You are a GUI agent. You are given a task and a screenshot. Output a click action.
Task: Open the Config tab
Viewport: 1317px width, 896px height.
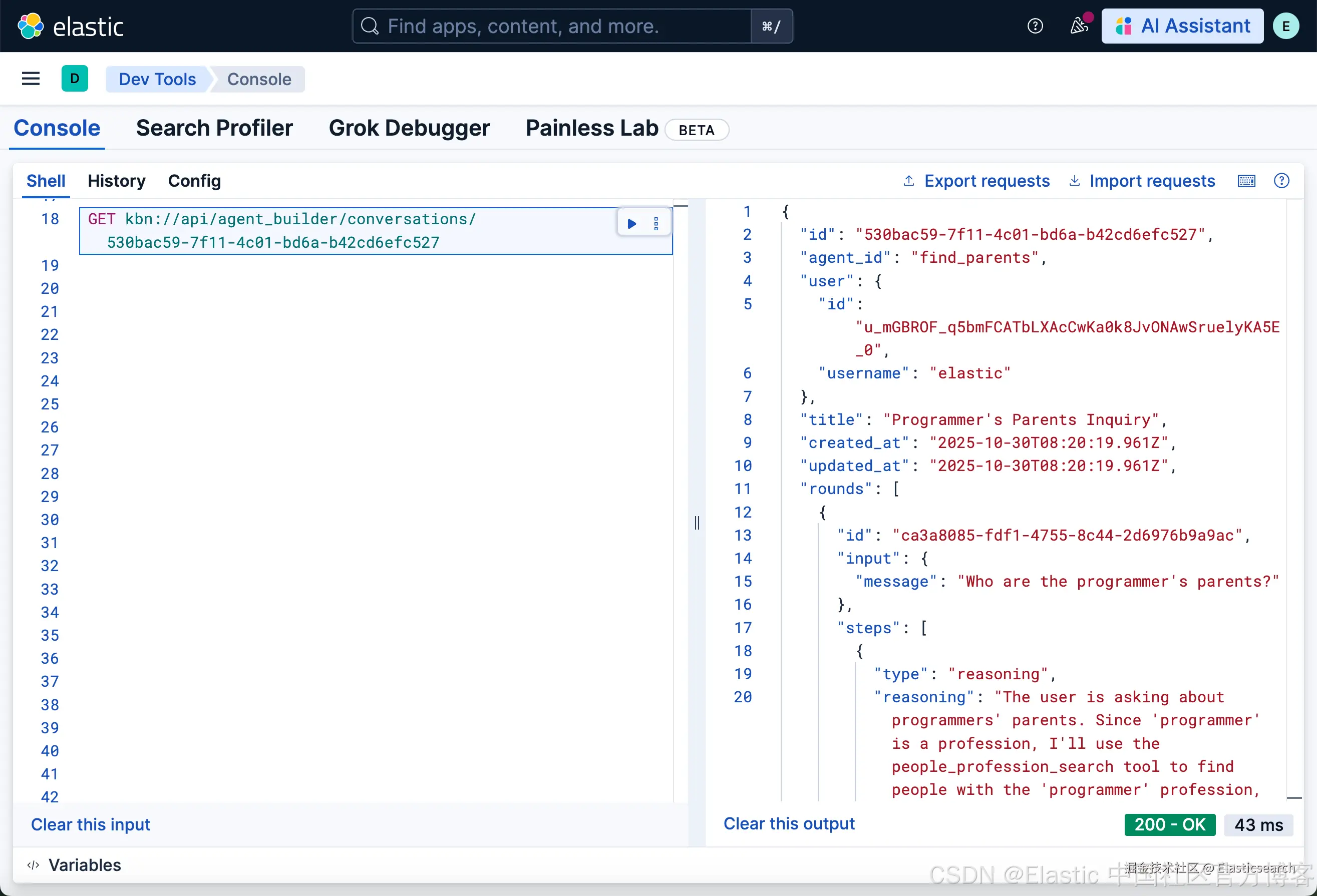[194, 181]
